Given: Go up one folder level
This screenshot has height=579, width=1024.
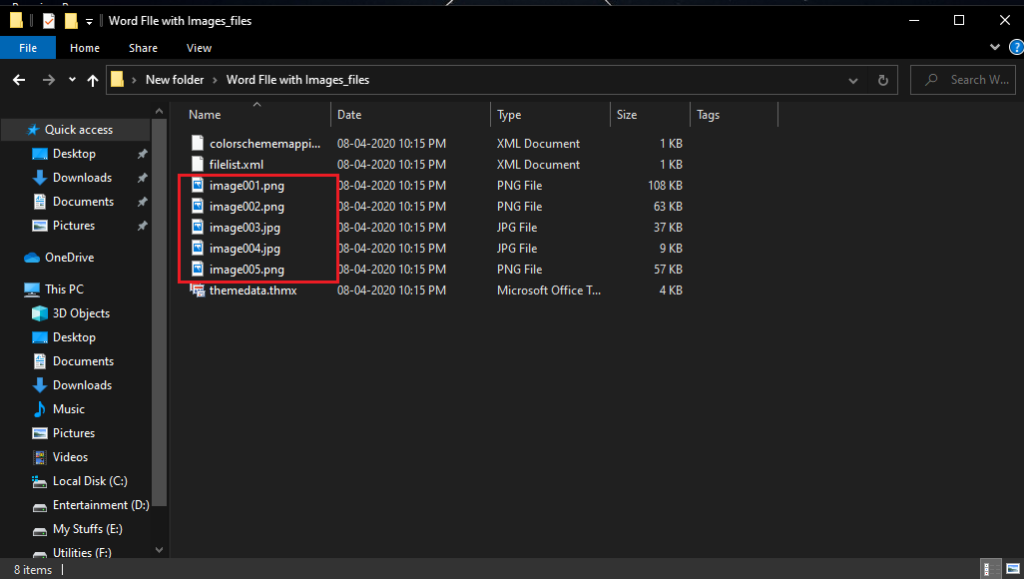Looking at the screenshot, I should [x=93, y=80].
